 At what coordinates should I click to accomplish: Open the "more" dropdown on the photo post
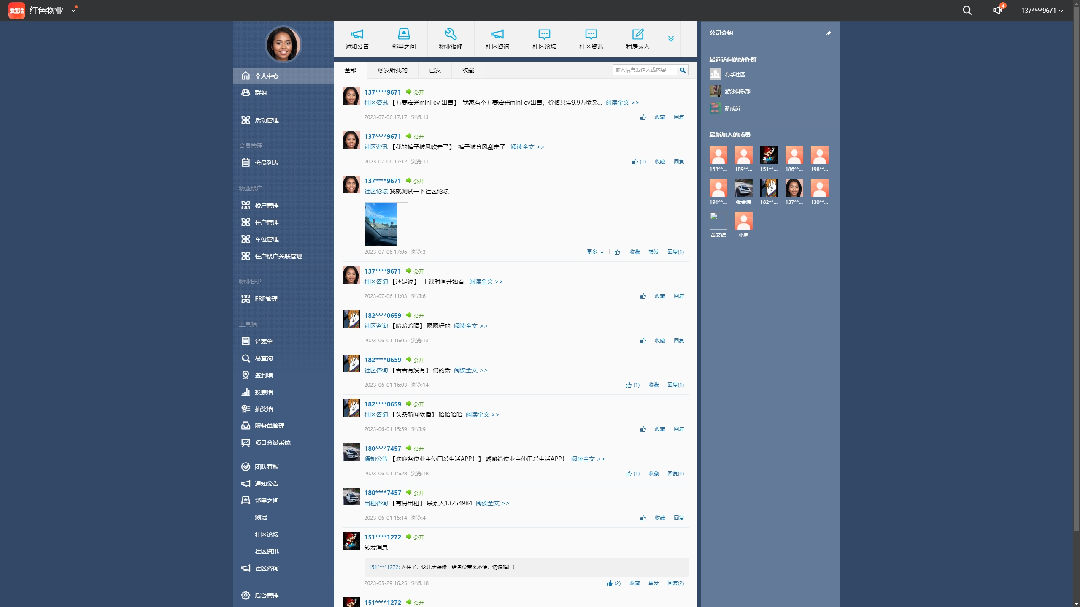595,252
